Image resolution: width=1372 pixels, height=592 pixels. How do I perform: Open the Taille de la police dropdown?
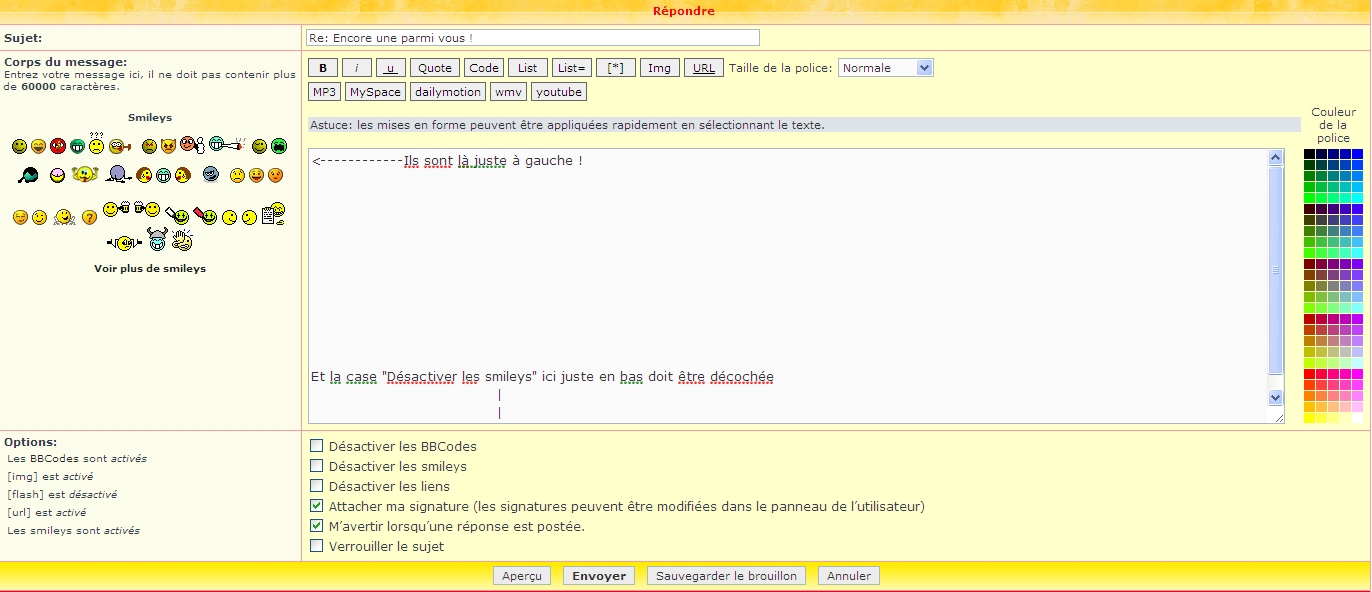(x=885, y=68)
